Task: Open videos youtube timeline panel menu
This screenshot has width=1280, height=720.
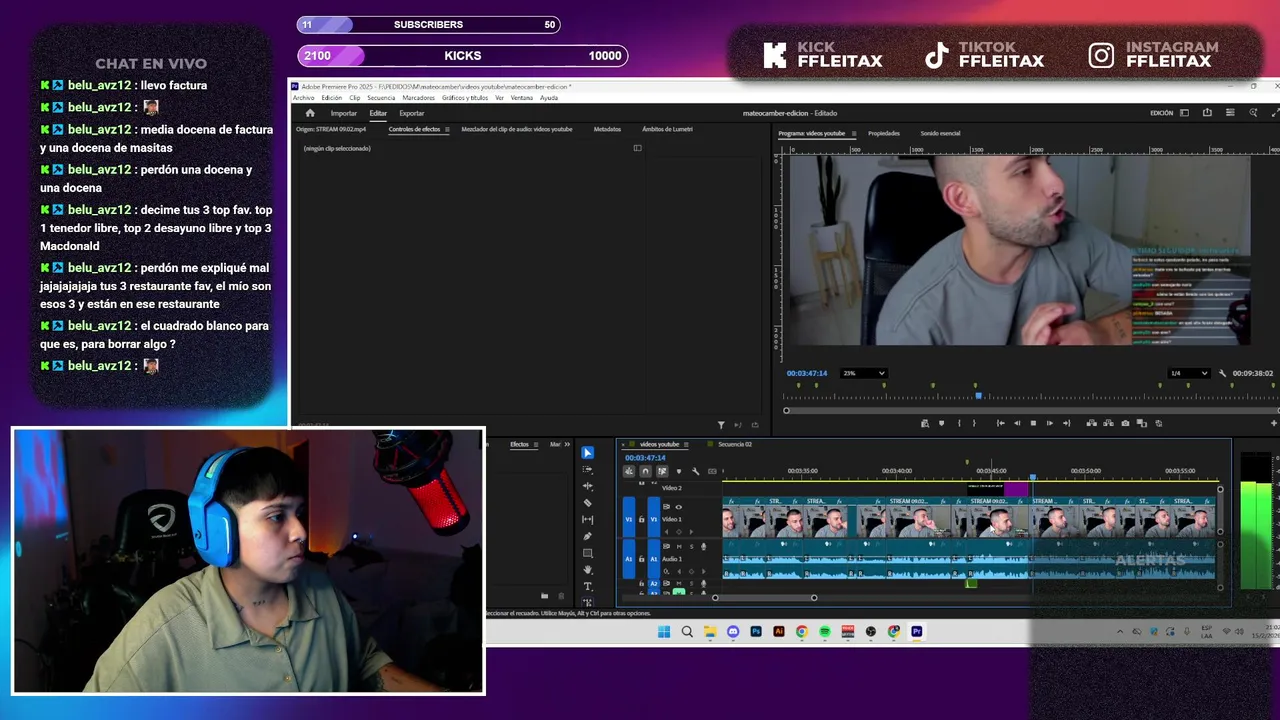Action: coord(686,444)
